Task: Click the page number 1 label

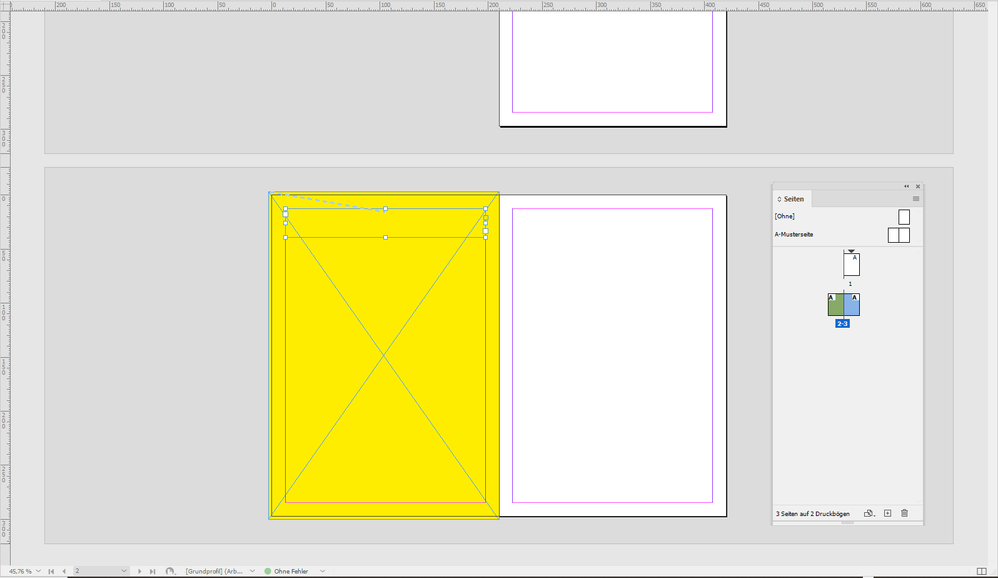Action: point(850,284)
